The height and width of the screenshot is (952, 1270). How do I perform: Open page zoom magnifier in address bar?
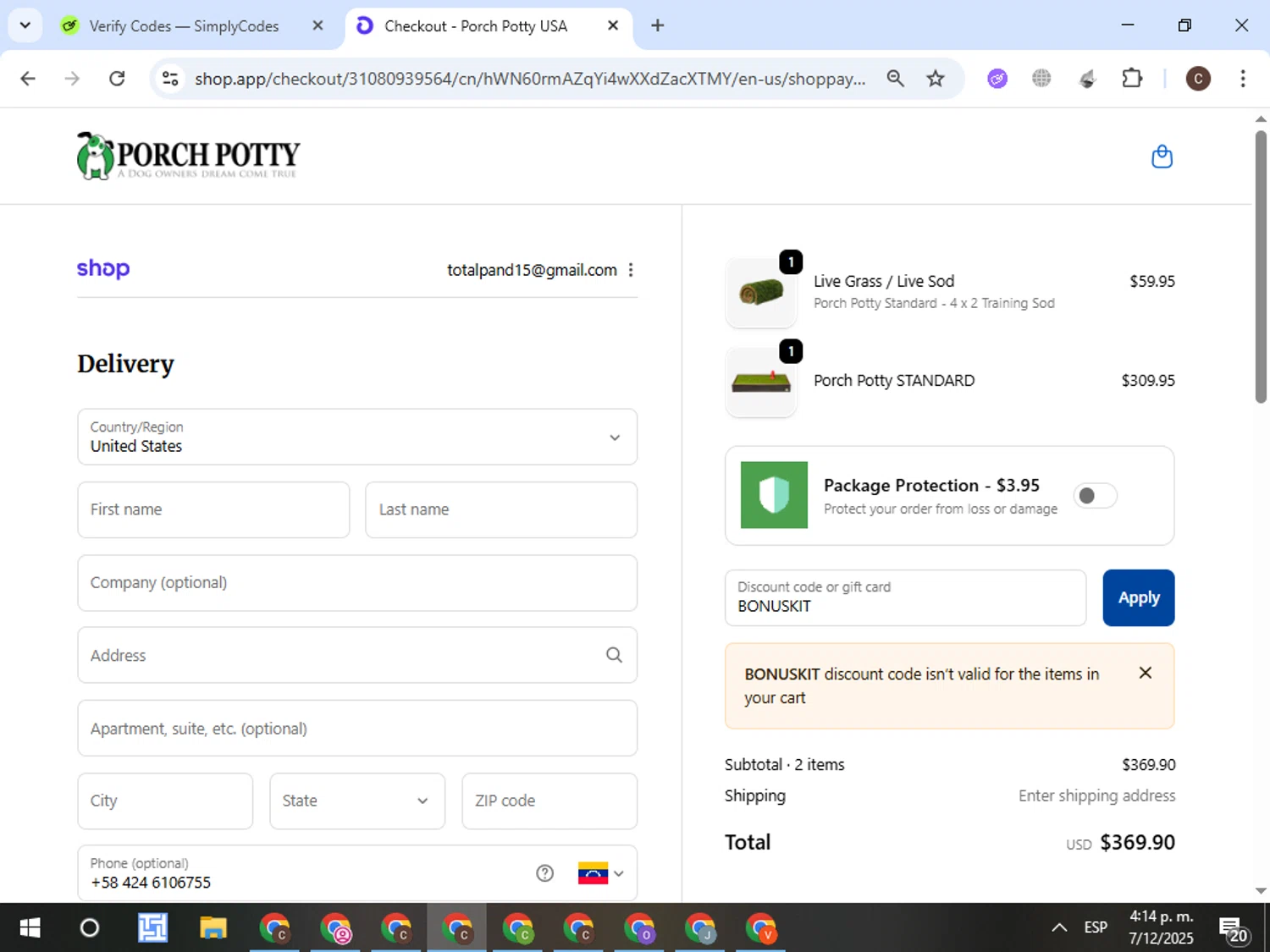tap(895, 79)
